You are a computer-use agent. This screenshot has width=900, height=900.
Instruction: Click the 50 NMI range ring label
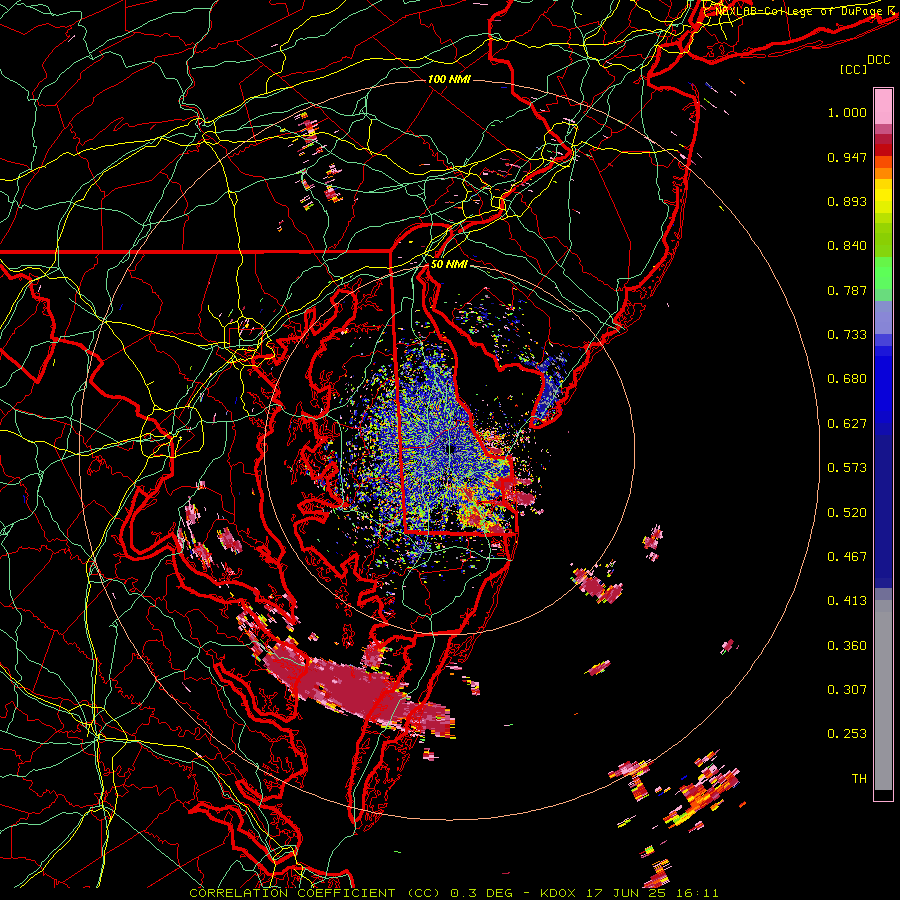coord(449,265)
